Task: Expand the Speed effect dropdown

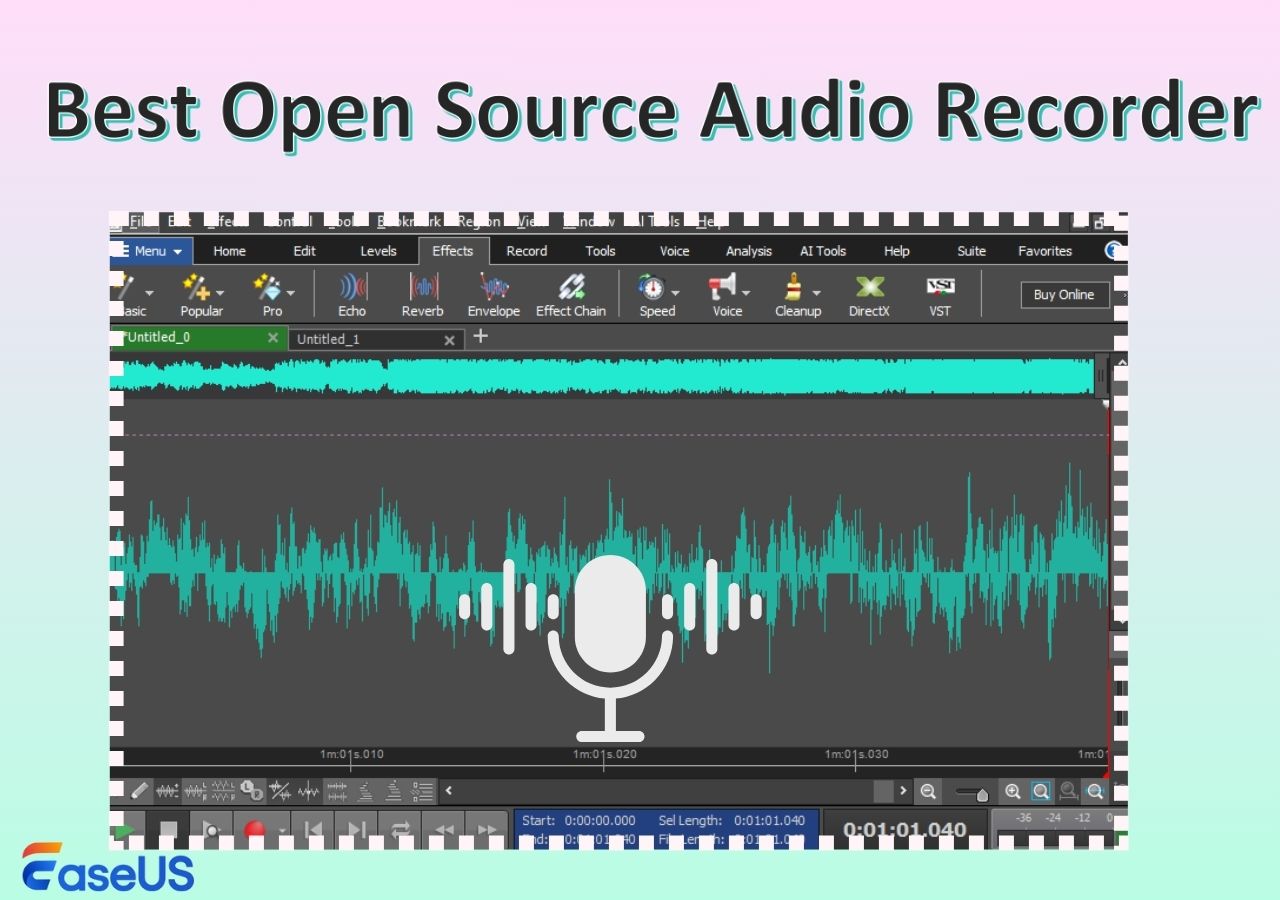Action: 675,293
